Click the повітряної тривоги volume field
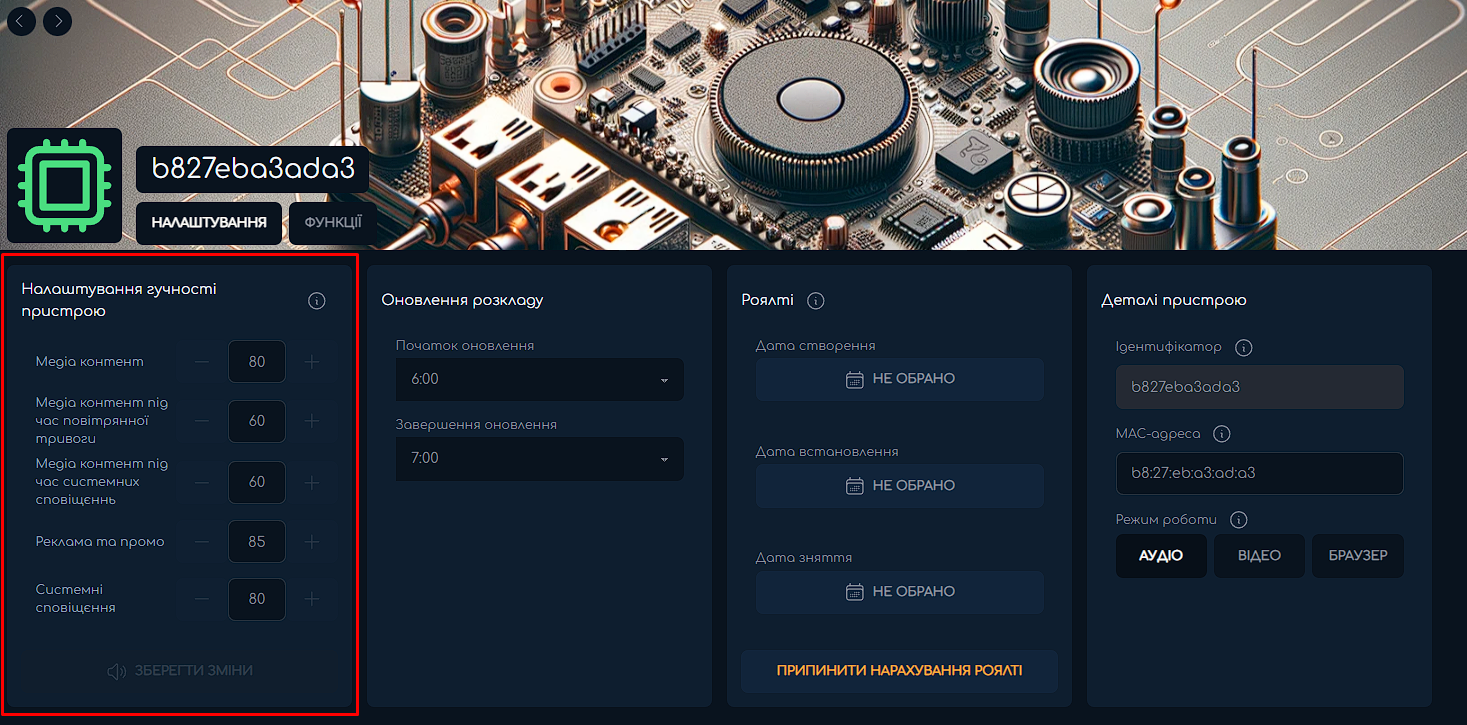Screen dimensions: 1467x725 (257, 421)
